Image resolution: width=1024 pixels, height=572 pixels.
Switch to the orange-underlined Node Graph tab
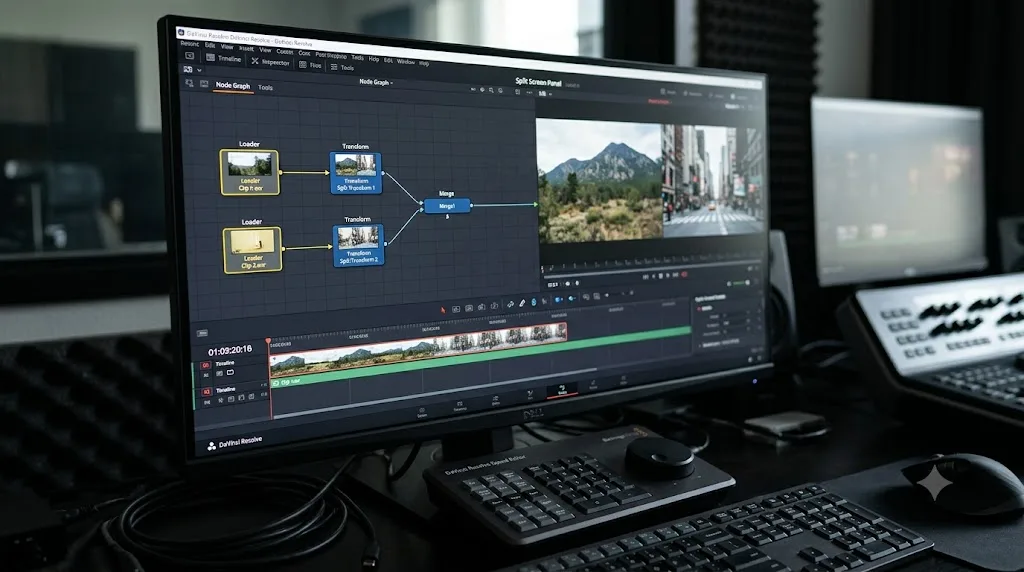click(232, 86)
